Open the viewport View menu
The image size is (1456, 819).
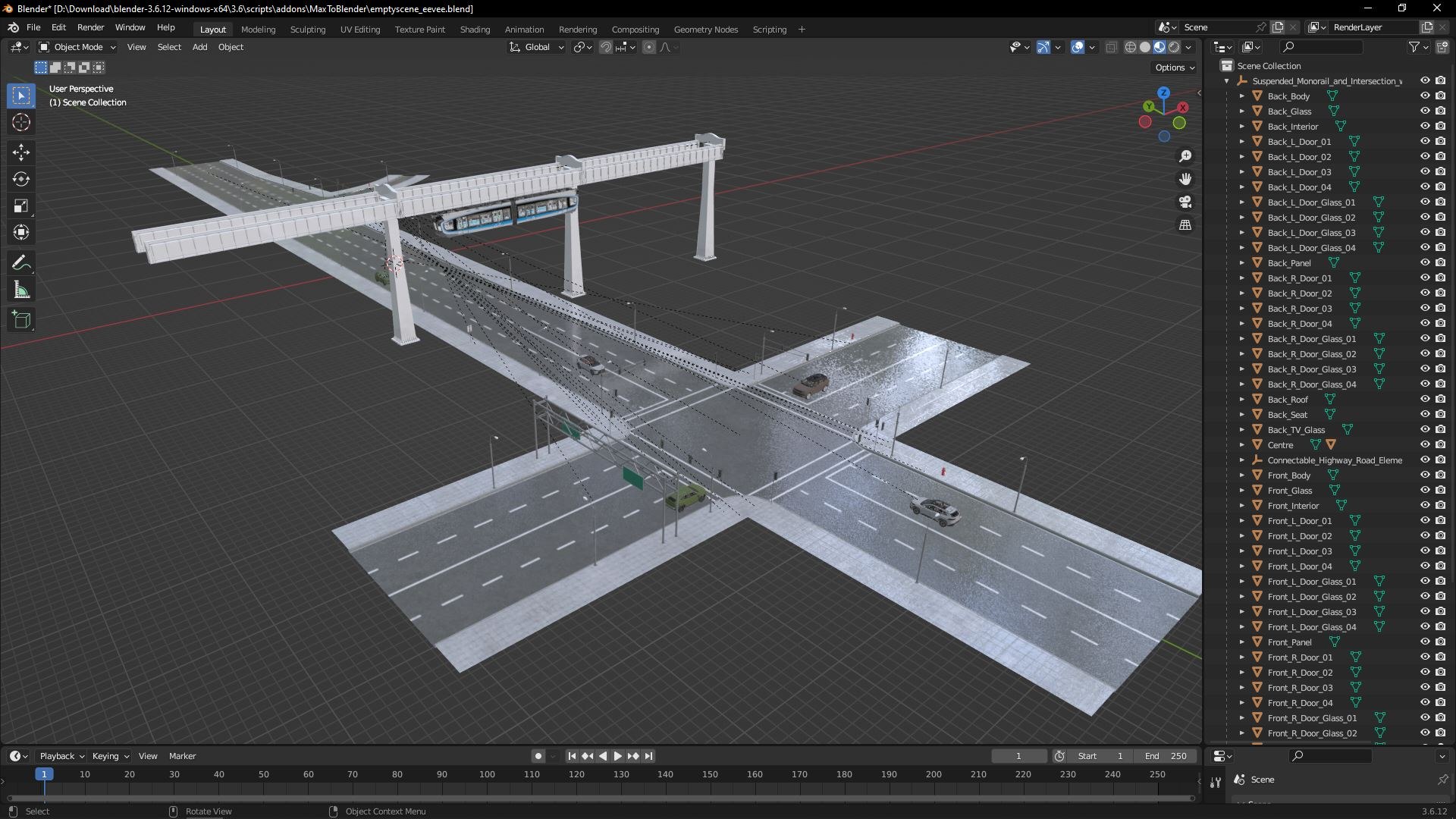pos(136,47)
